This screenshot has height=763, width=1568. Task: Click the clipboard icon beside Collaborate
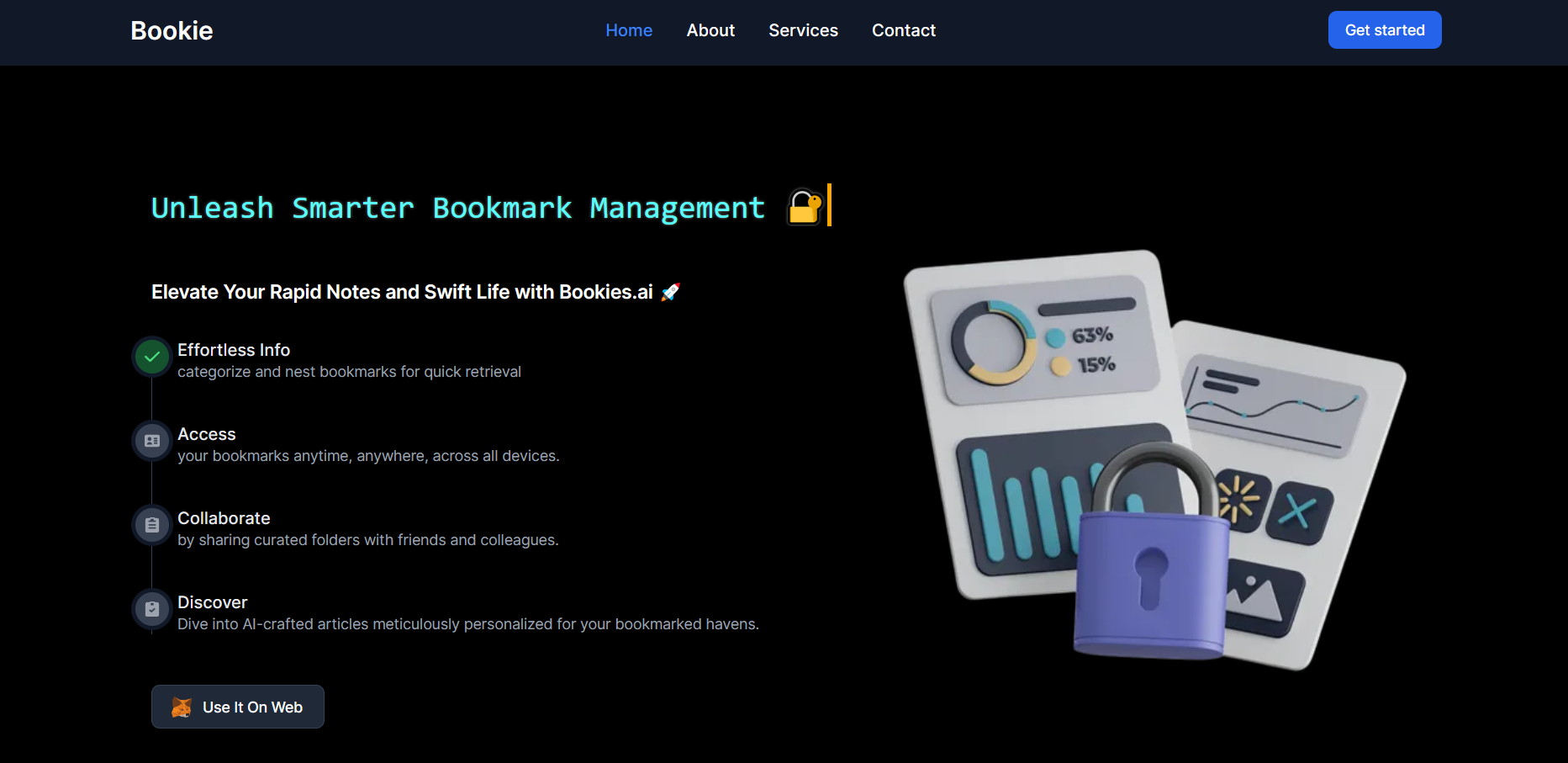click(151, 525)
